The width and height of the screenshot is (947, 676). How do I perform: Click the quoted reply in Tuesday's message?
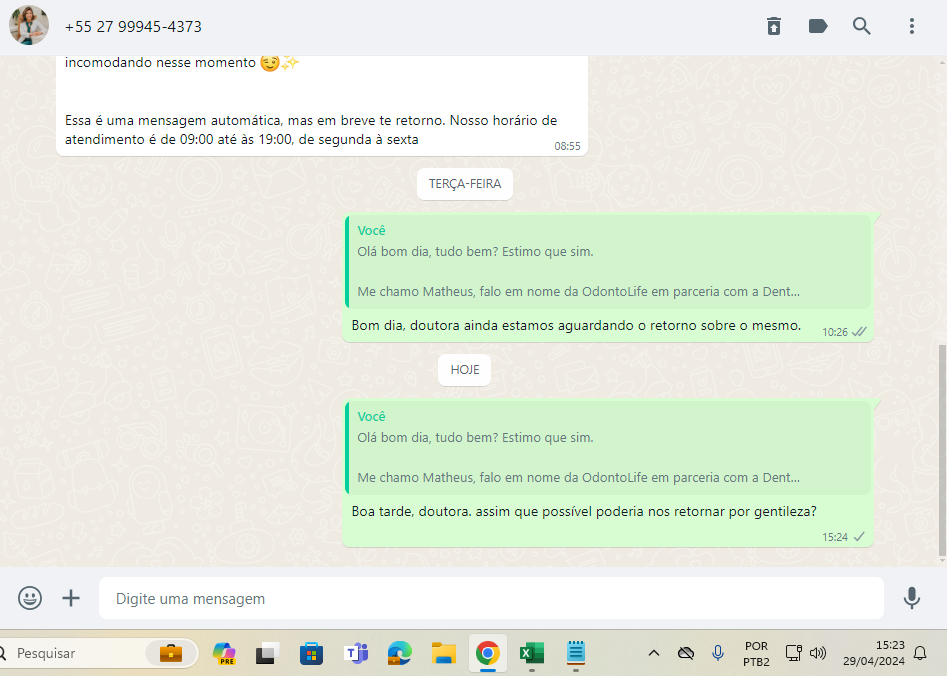point(608,262)
